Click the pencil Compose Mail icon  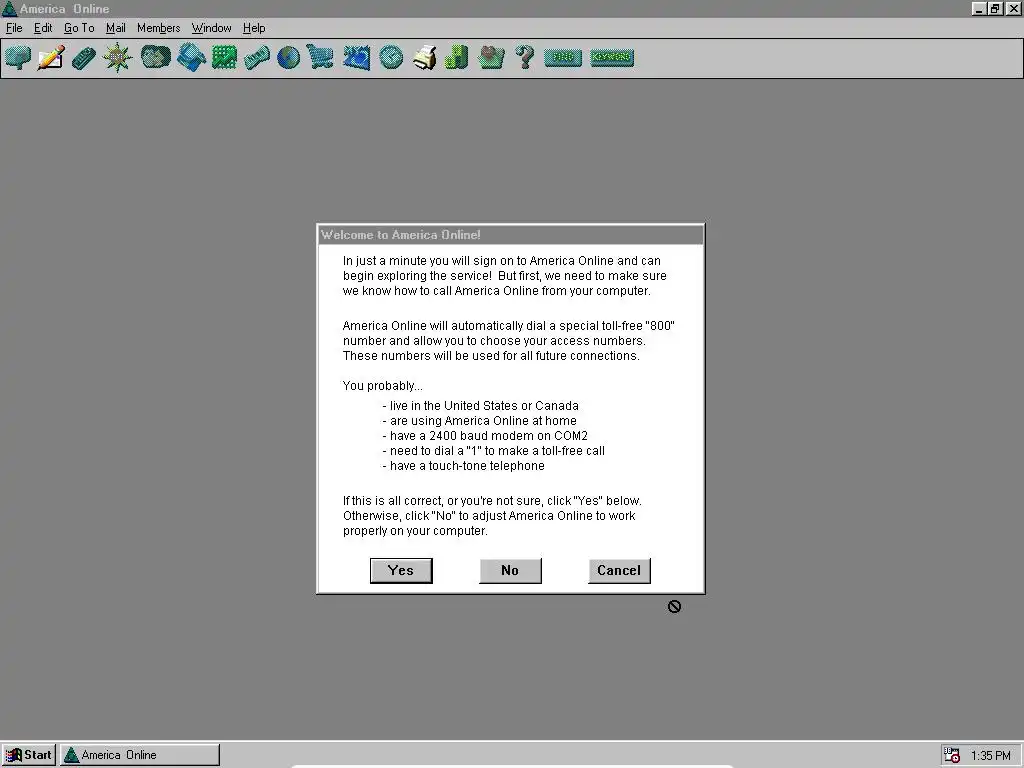tap(51, 57)
